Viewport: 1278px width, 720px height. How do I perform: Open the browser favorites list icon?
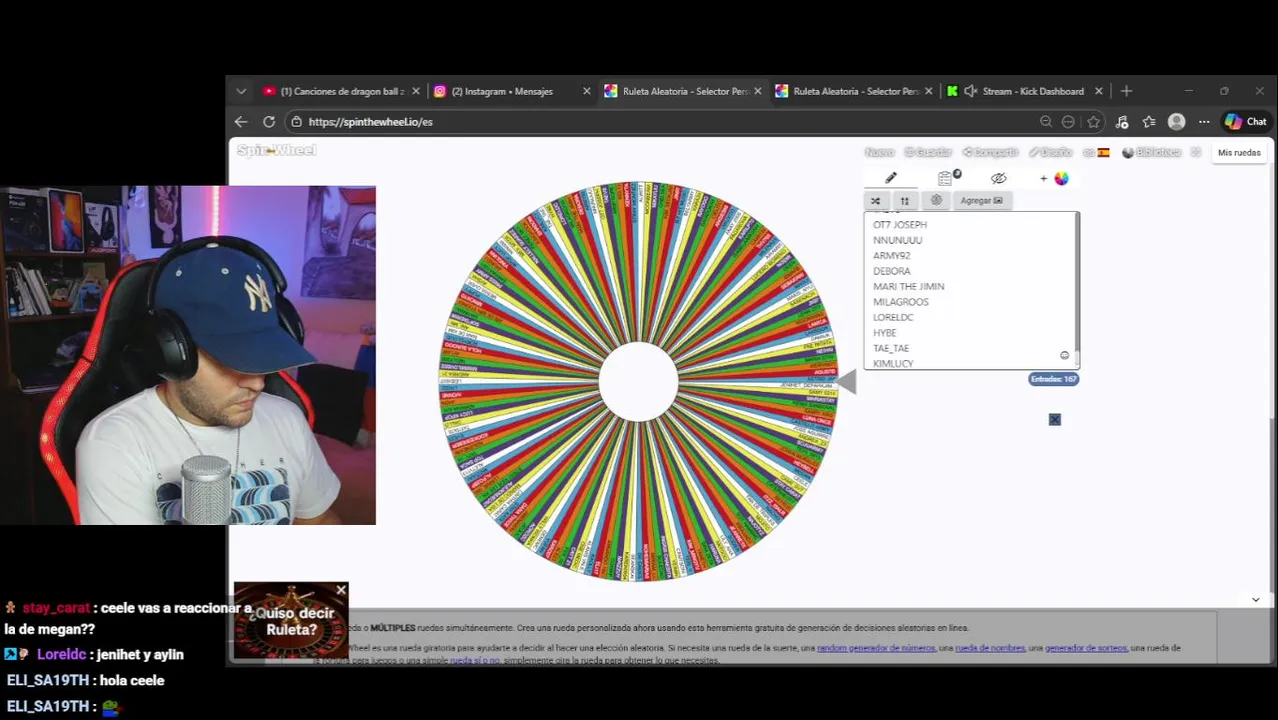click(1149, 121)
